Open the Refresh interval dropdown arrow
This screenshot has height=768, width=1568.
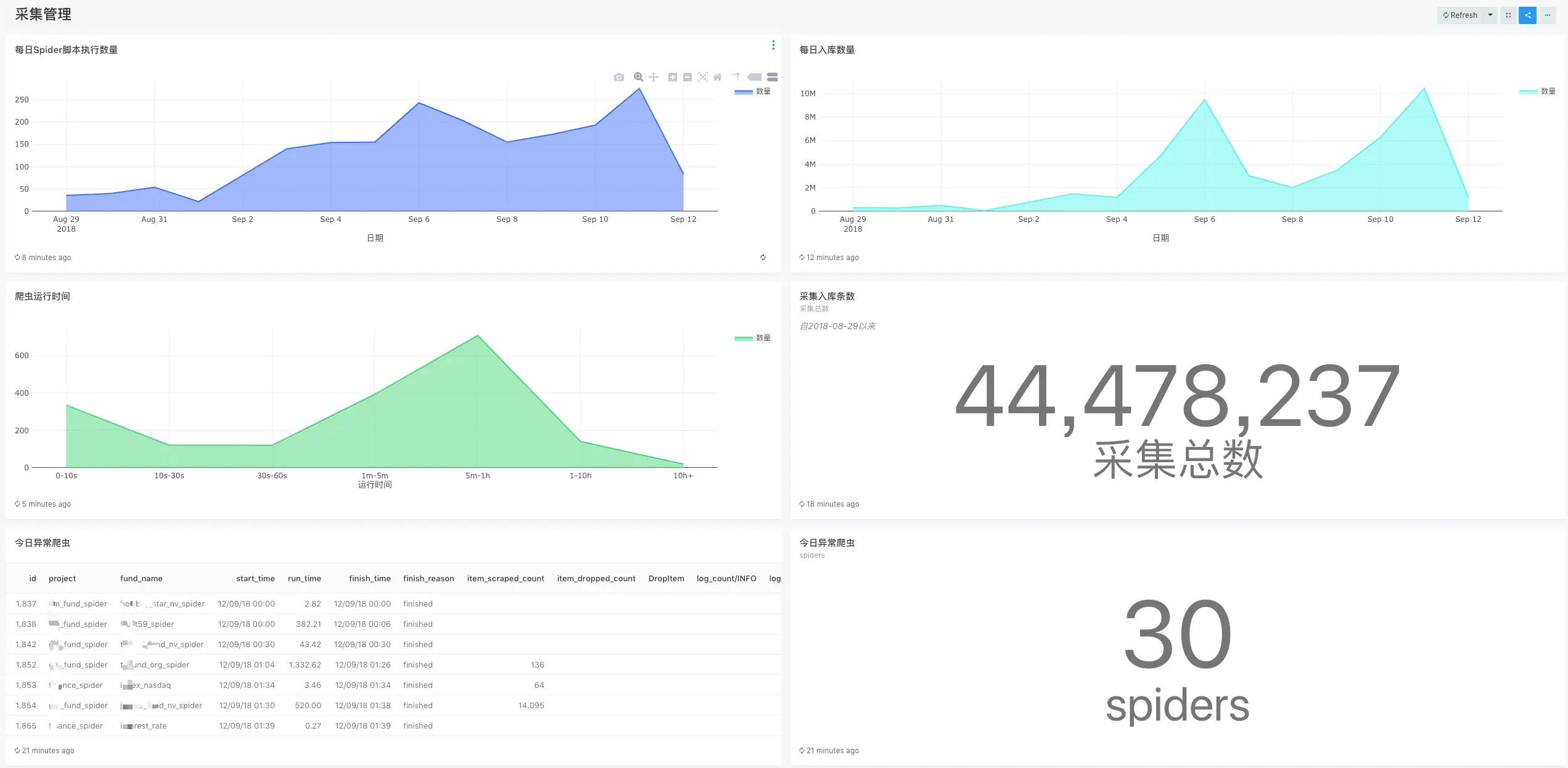(1490, 15)
